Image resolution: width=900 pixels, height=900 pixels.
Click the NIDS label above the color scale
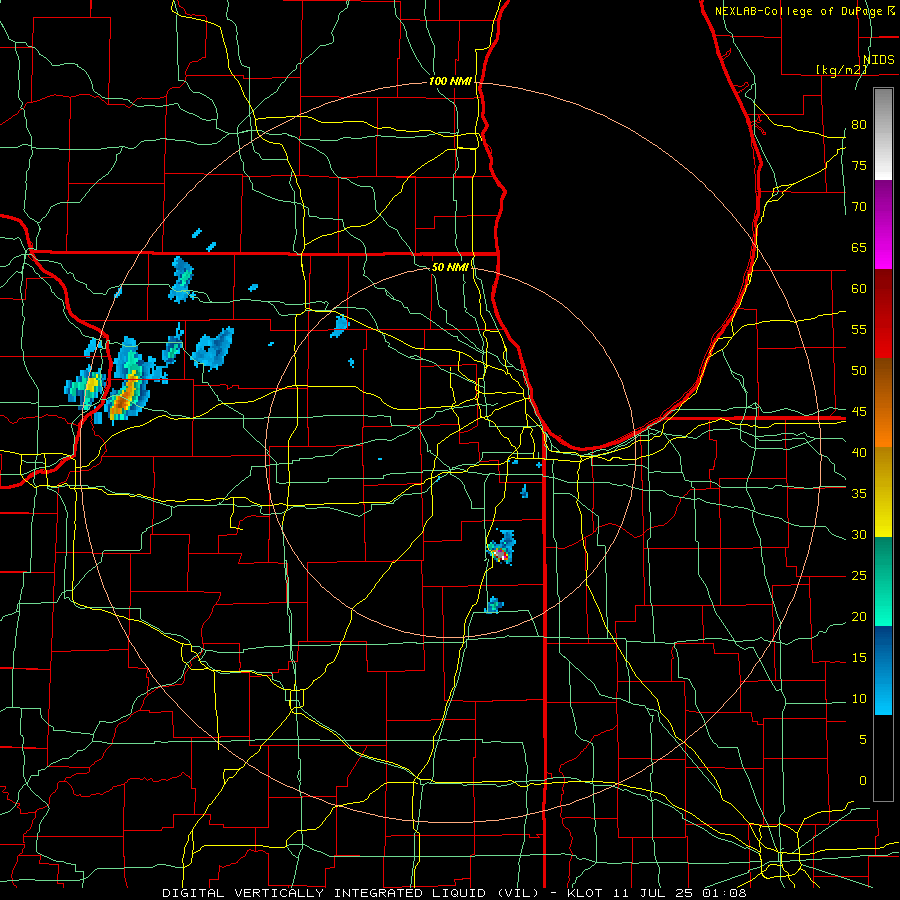(x=878, y=60)
